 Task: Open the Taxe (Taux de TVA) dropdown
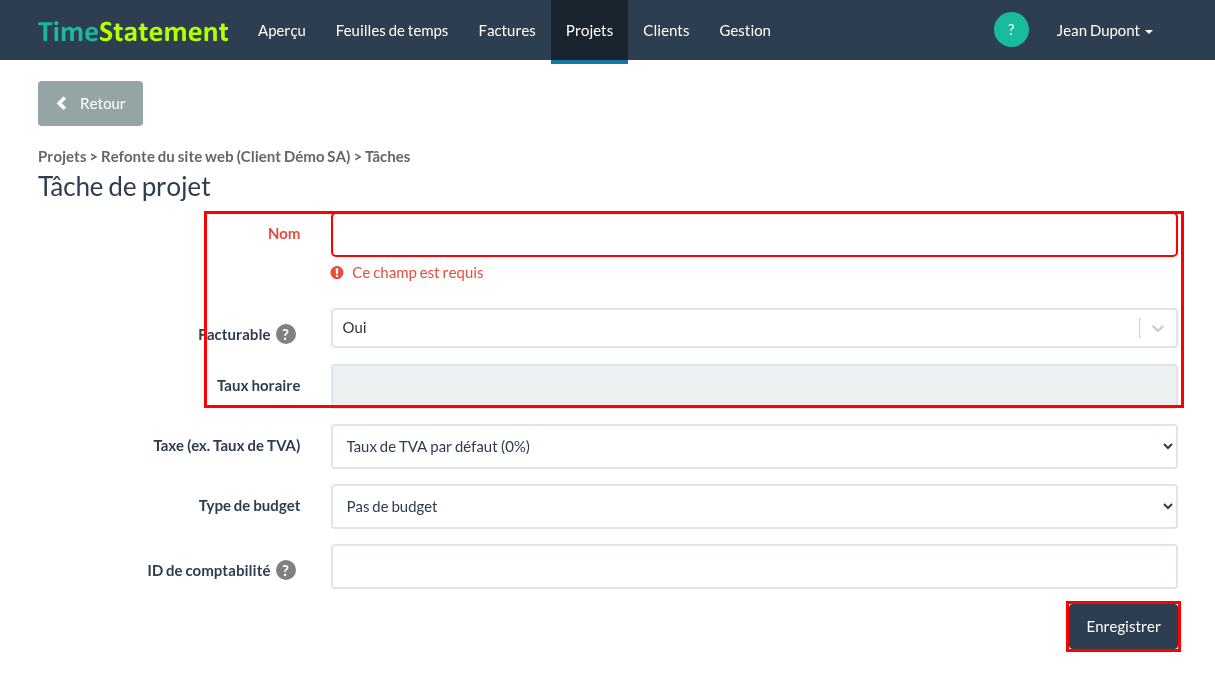coord(754,447)
